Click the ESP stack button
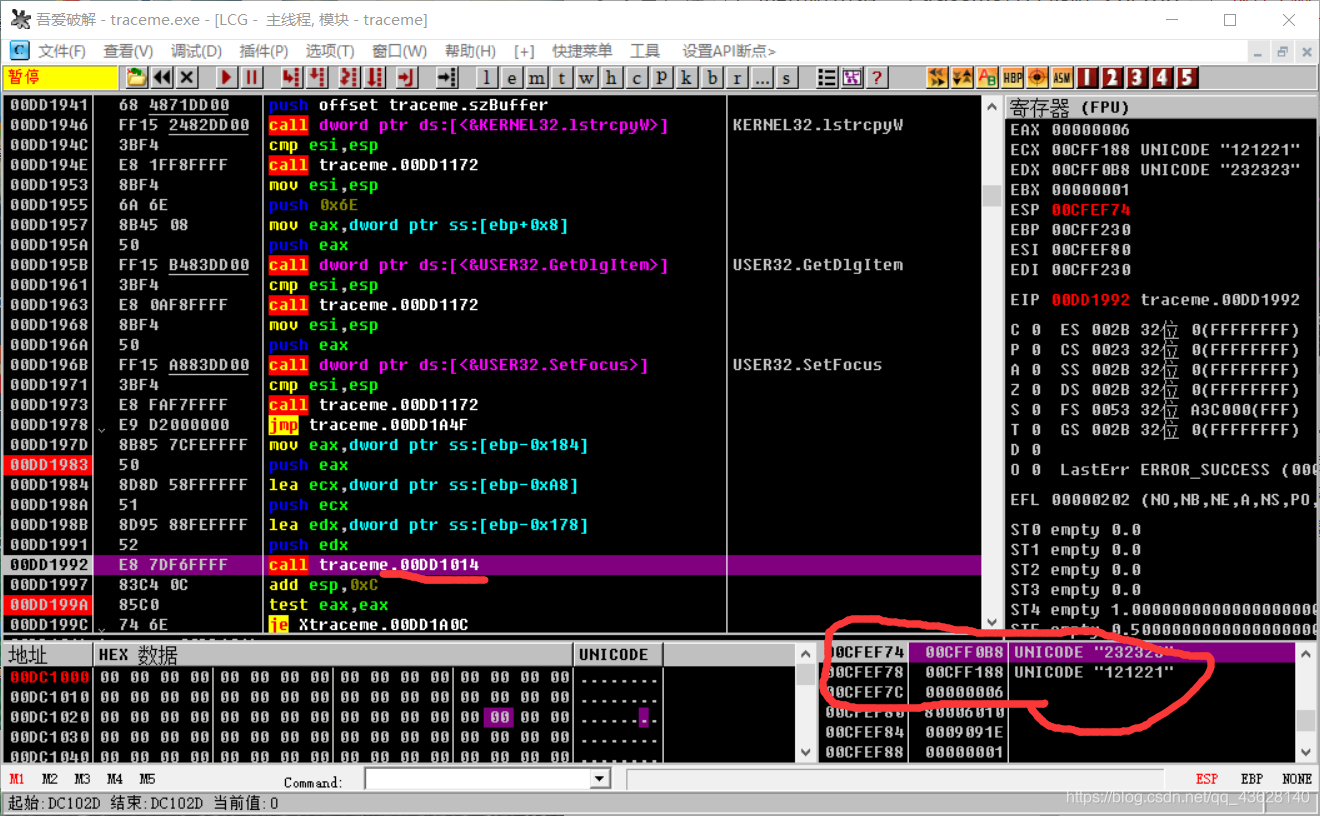This screenshot has height=816, width=1320. pyautogui.click(x=1207, y=779)
